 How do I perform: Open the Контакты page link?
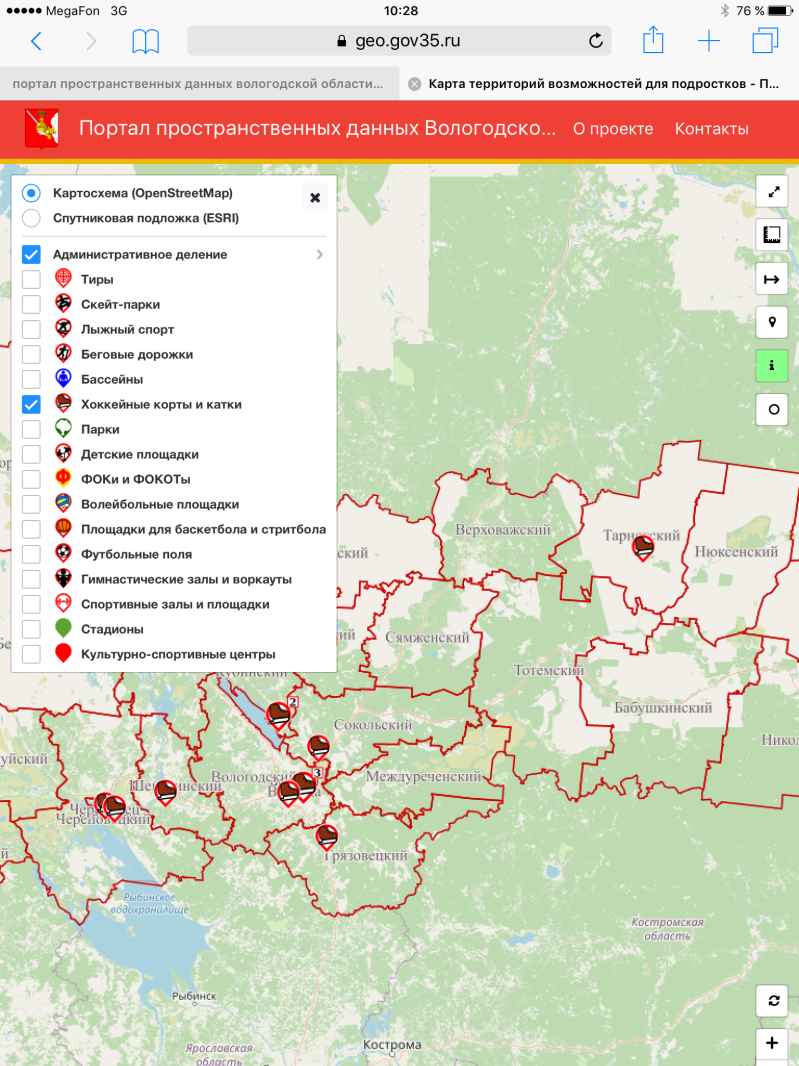click(x=711, y=129)
